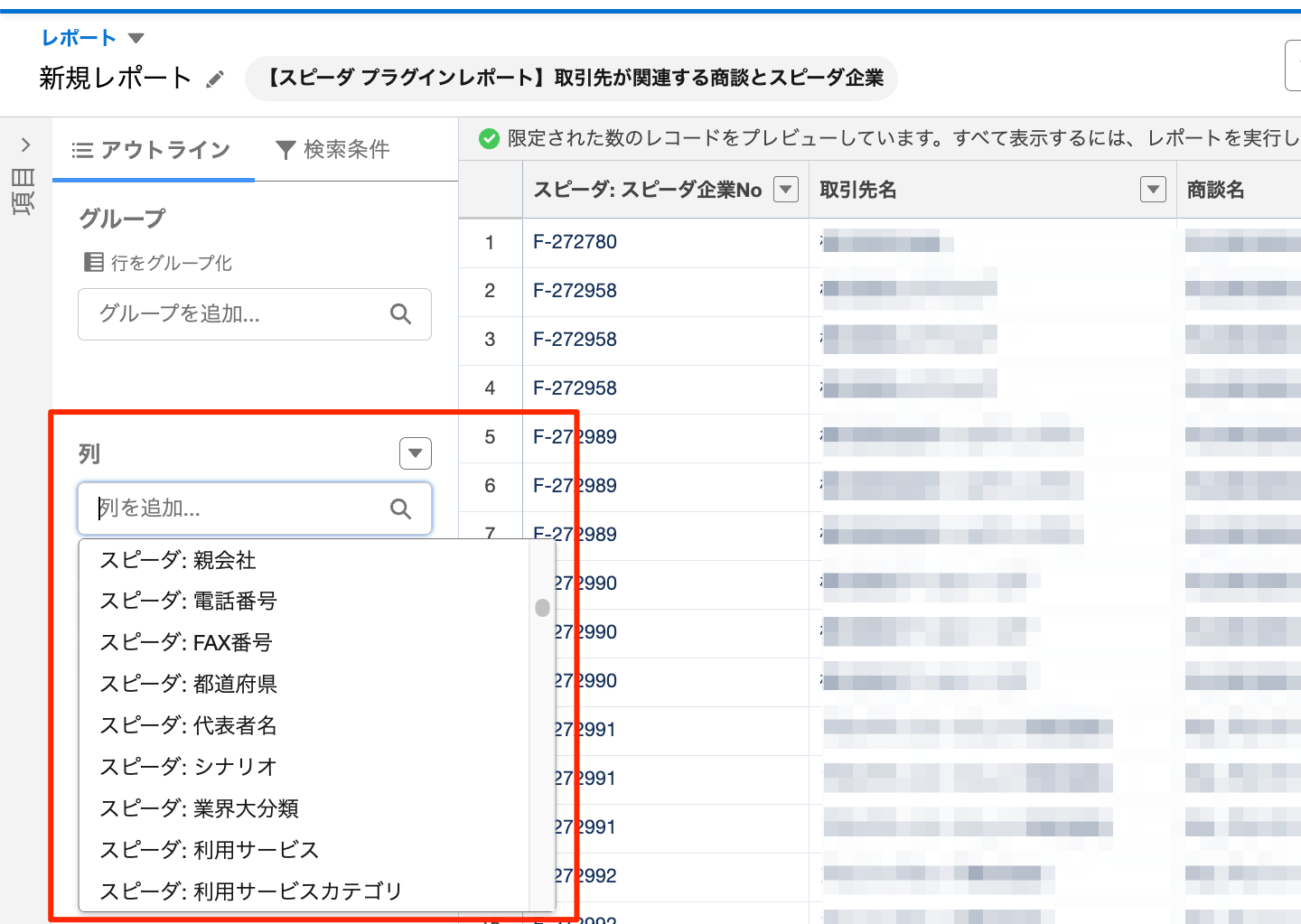
Task: Open 取引先名 column header menu
Action: click(1153, 190)
